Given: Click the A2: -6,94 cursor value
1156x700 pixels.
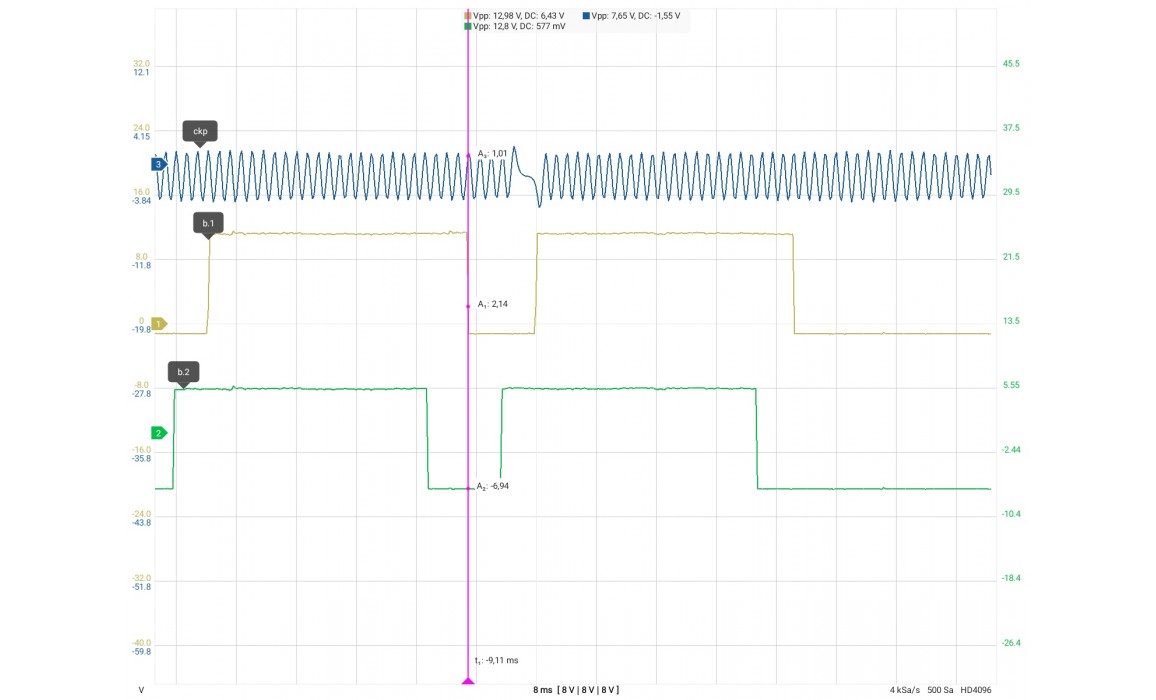Looking at the screenshot, I should tap(494, 486).
